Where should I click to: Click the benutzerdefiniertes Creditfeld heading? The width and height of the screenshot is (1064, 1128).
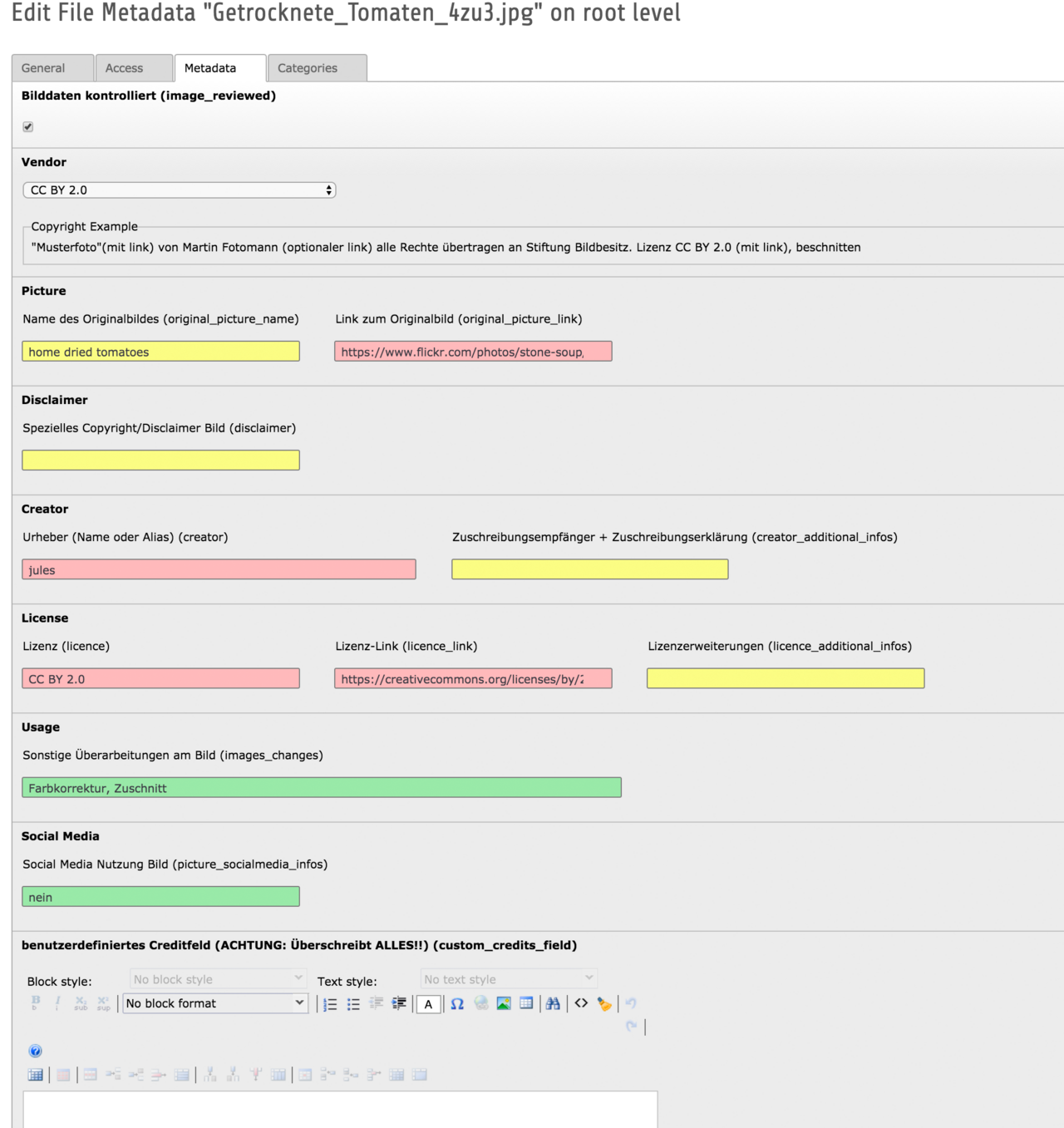pos(299,945)
